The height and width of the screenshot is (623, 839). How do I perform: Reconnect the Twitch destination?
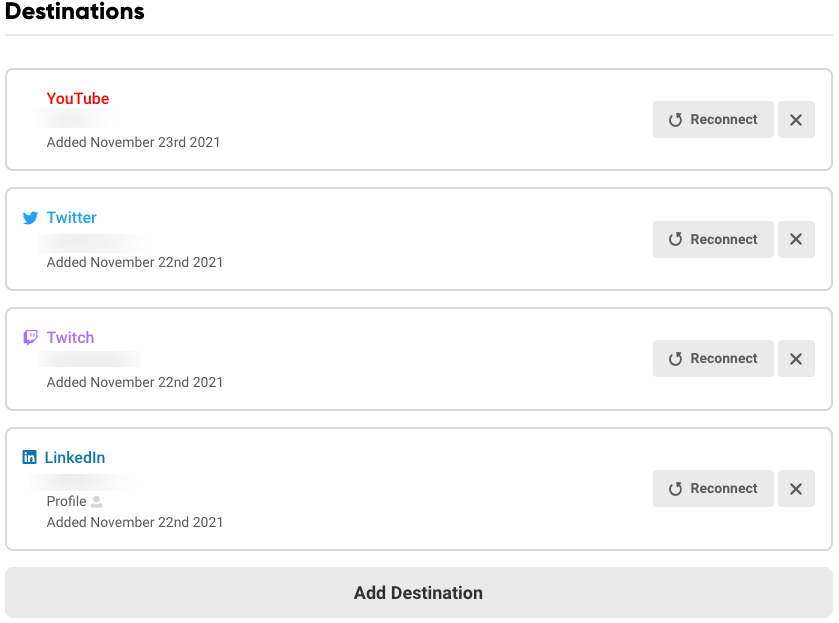[713, 358]
